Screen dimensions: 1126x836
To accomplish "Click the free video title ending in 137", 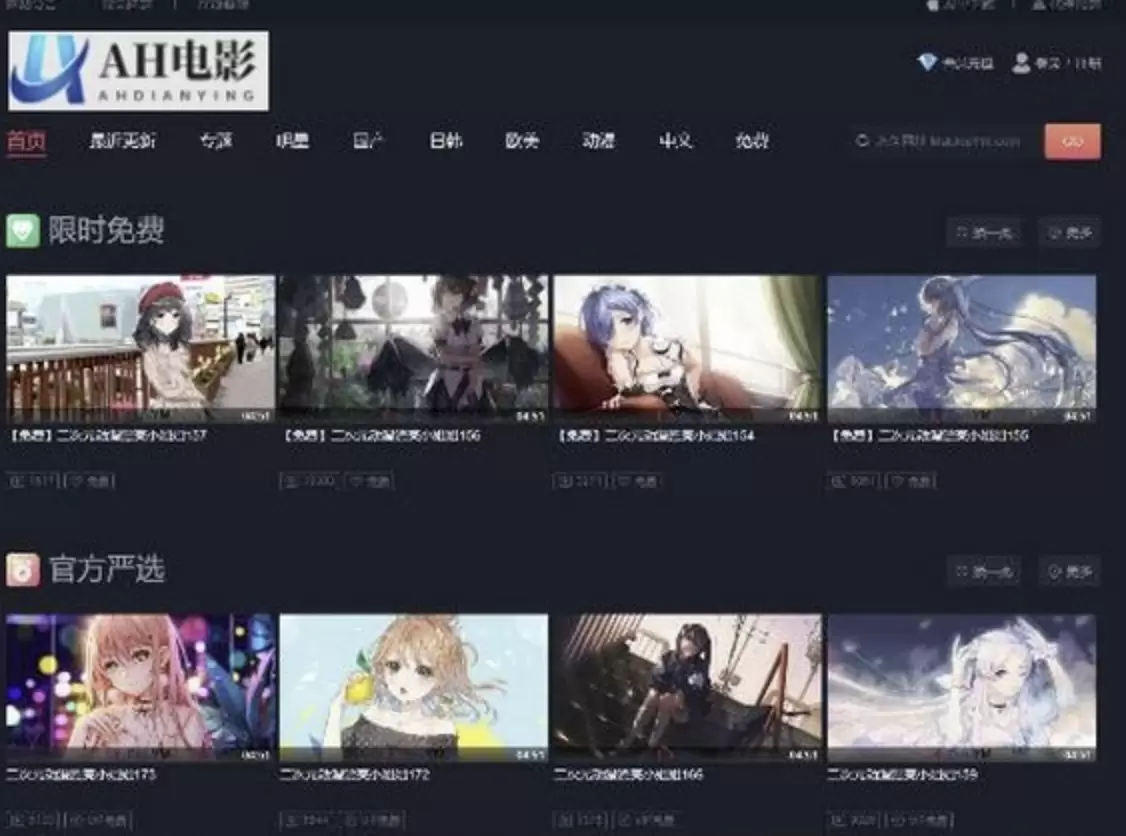I will pyautogui.click(x=108, y=435).
